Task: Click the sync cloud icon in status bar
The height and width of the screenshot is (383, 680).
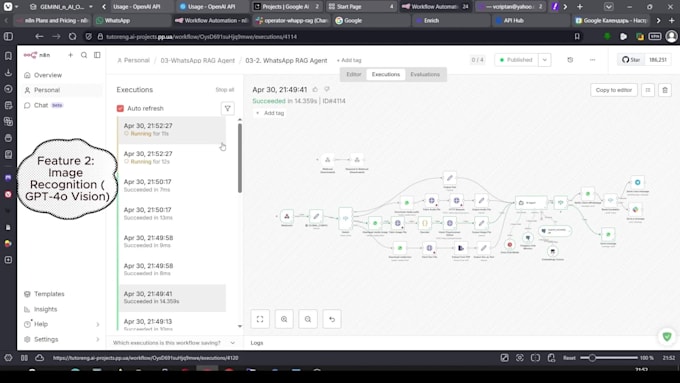Action: coord(39,358)
